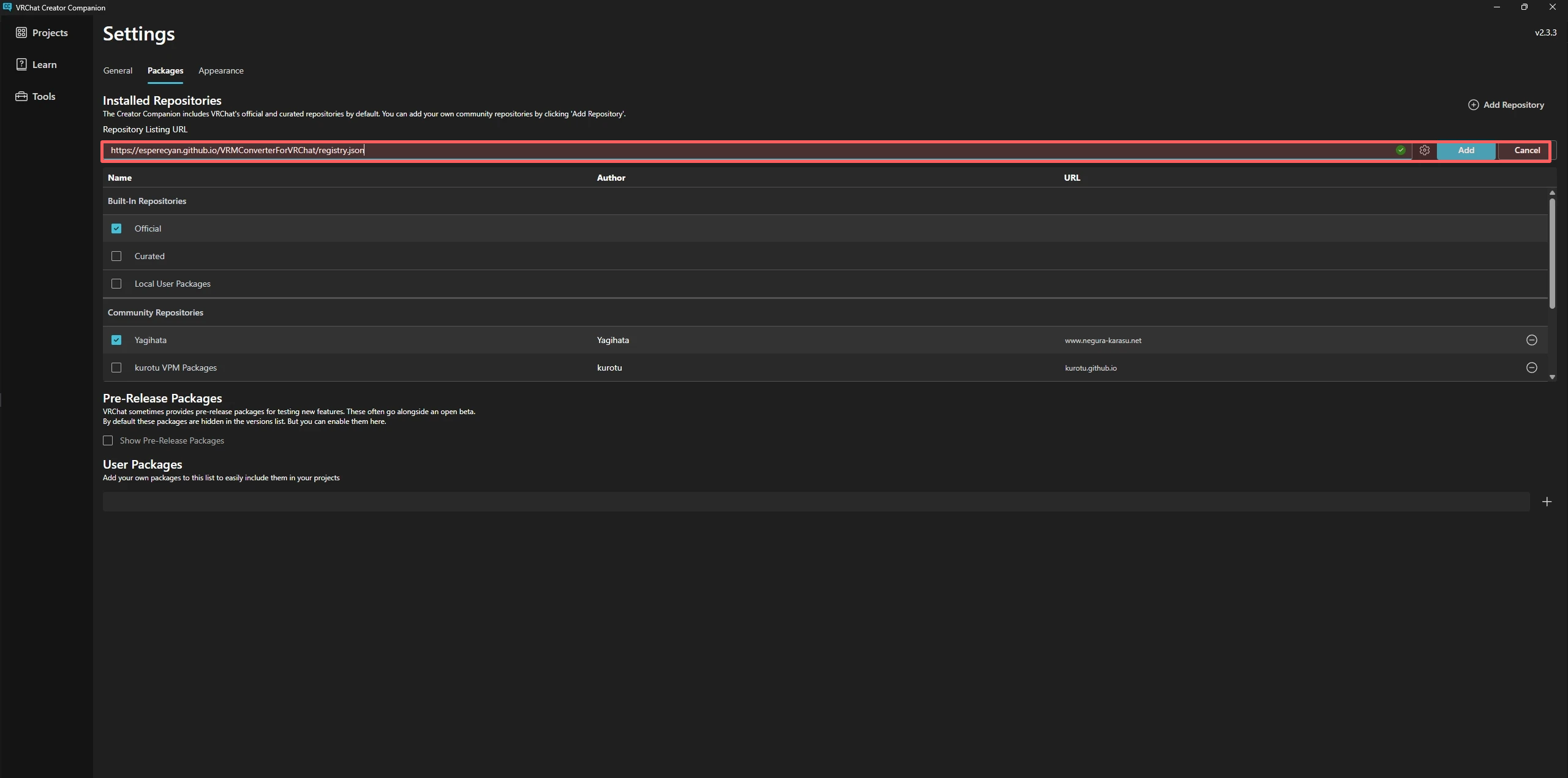Image resolution: width=1568 pixels, height=778 pixels.
Task: Click the User Packages heading
Action: [x=143, y=464]
